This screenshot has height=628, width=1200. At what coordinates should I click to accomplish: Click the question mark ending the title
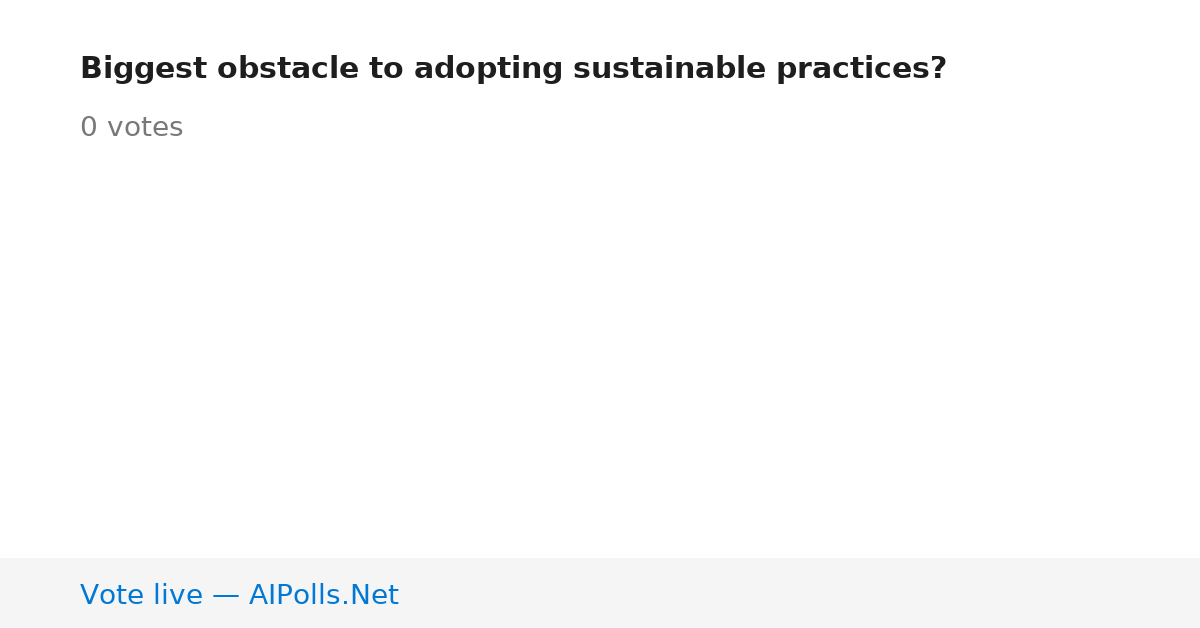tap(938, 69)
